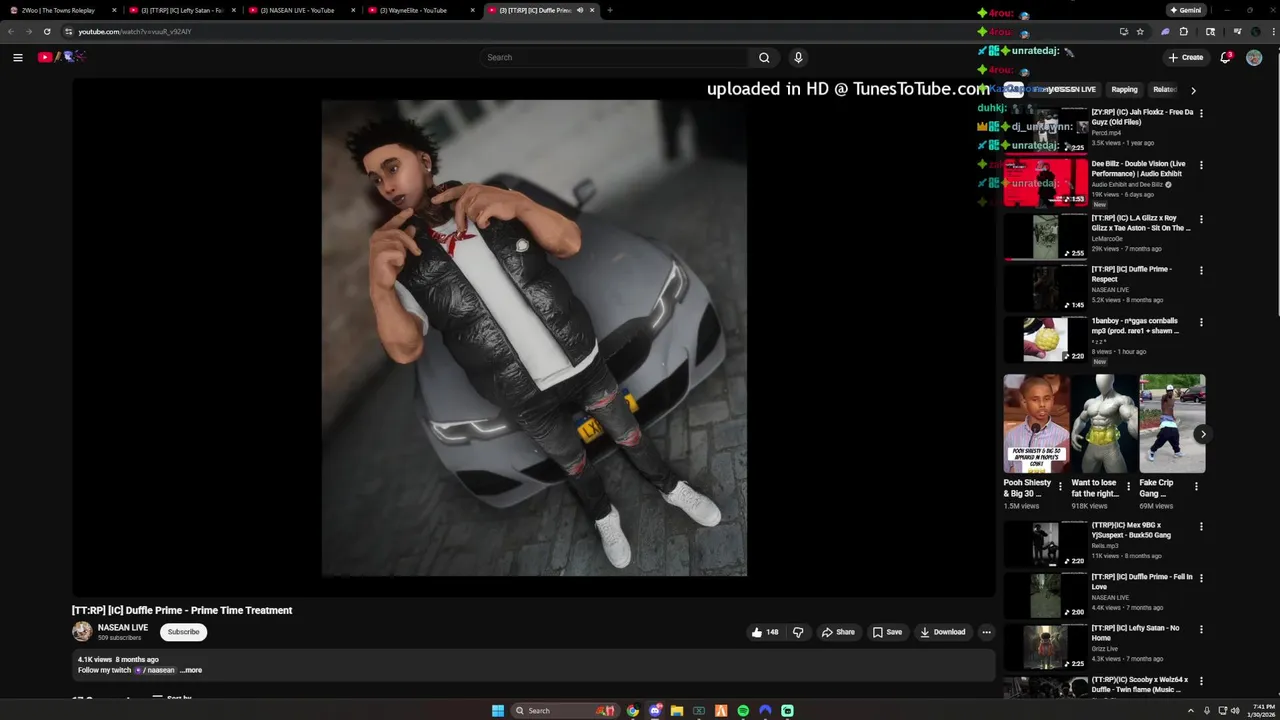Expand video description with ...more

[191, 670]
